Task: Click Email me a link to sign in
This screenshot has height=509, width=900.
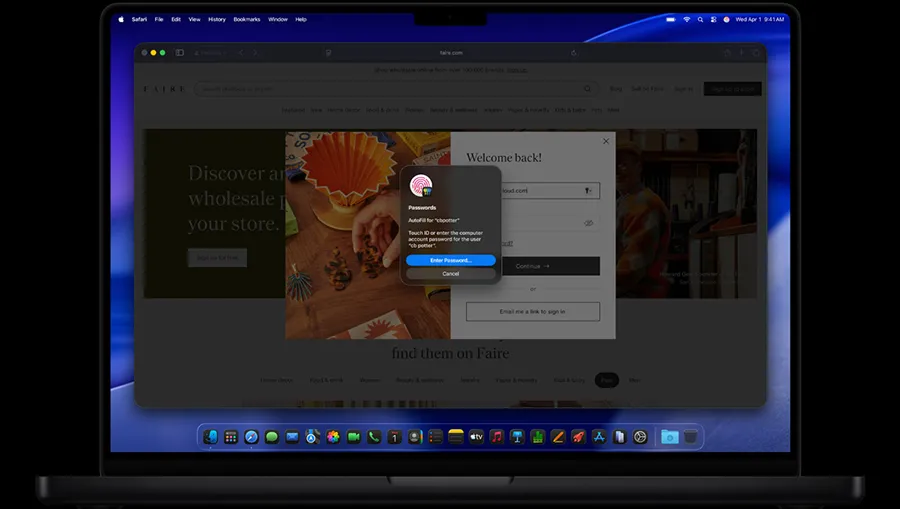Action: pos(533,312)
